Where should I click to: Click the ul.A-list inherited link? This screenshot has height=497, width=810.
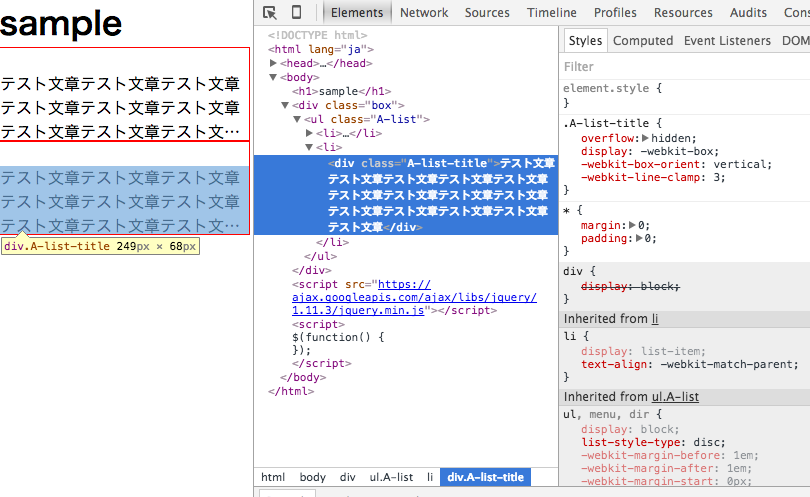pos(675,397)
